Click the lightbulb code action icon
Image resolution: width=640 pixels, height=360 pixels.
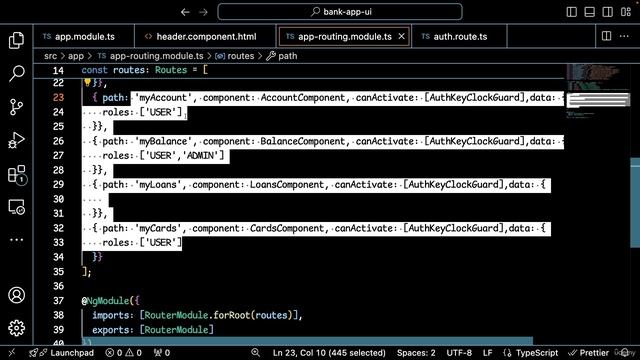tap(87, 82)
